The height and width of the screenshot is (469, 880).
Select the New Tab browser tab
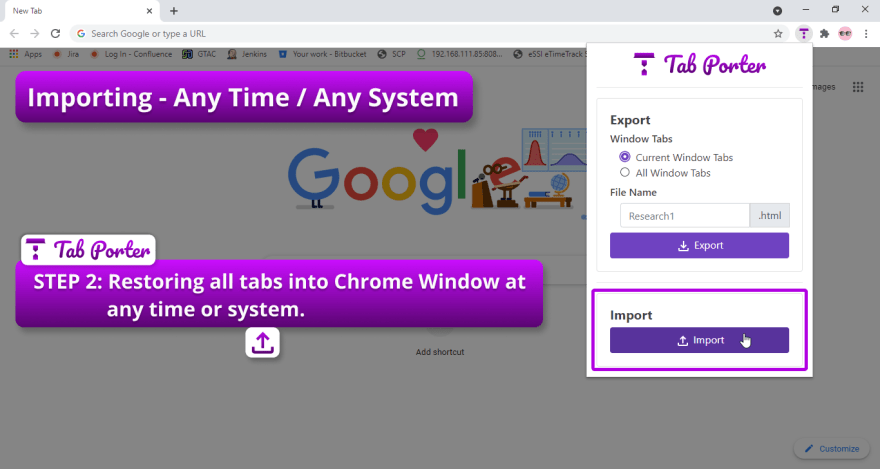pyautogui.click(x=80, y=11)
